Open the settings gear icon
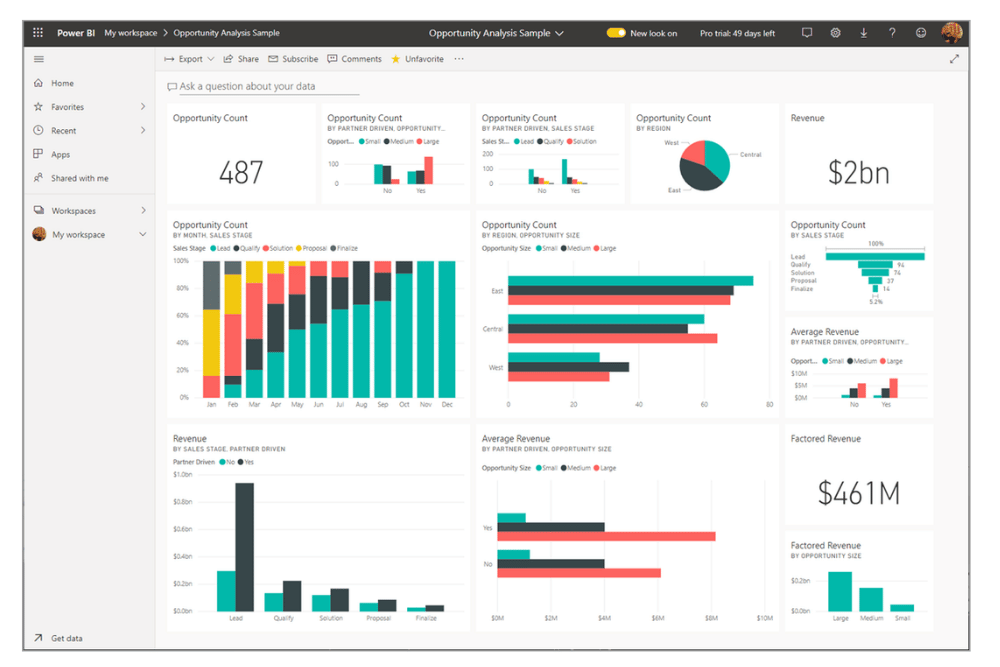The width and height of the screenshot is (1000, 667). coord(835,33)
